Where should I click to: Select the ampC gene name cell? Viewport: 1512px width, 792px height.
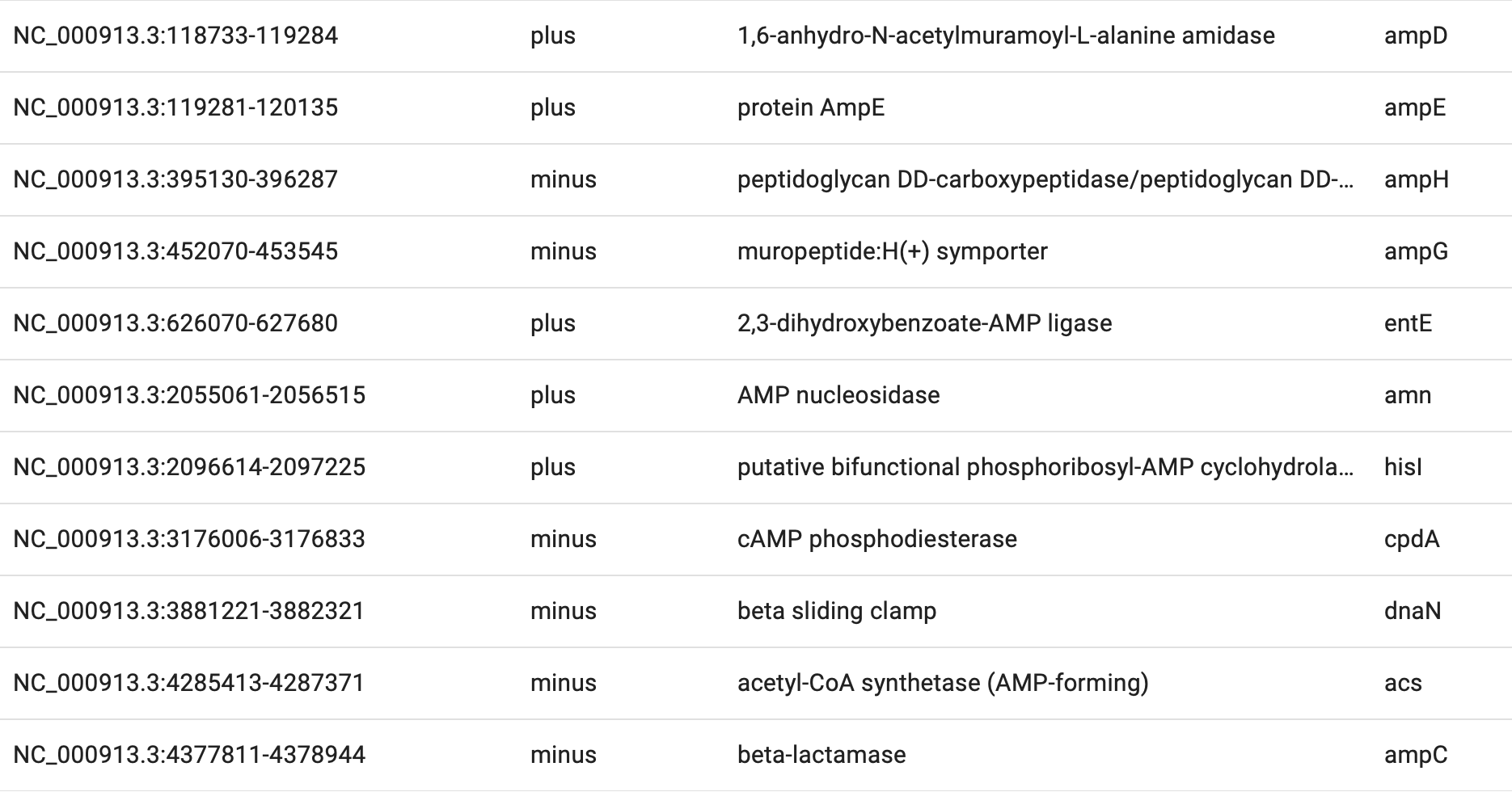pos(1415,755)
